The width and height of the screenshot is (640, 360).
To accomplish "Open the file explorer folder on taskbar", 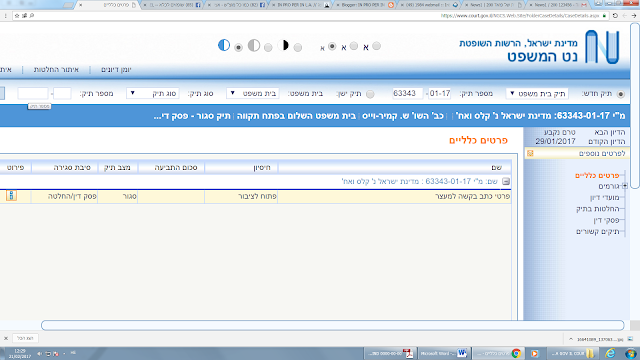I will pyautogui.click(x=572, y=353).
